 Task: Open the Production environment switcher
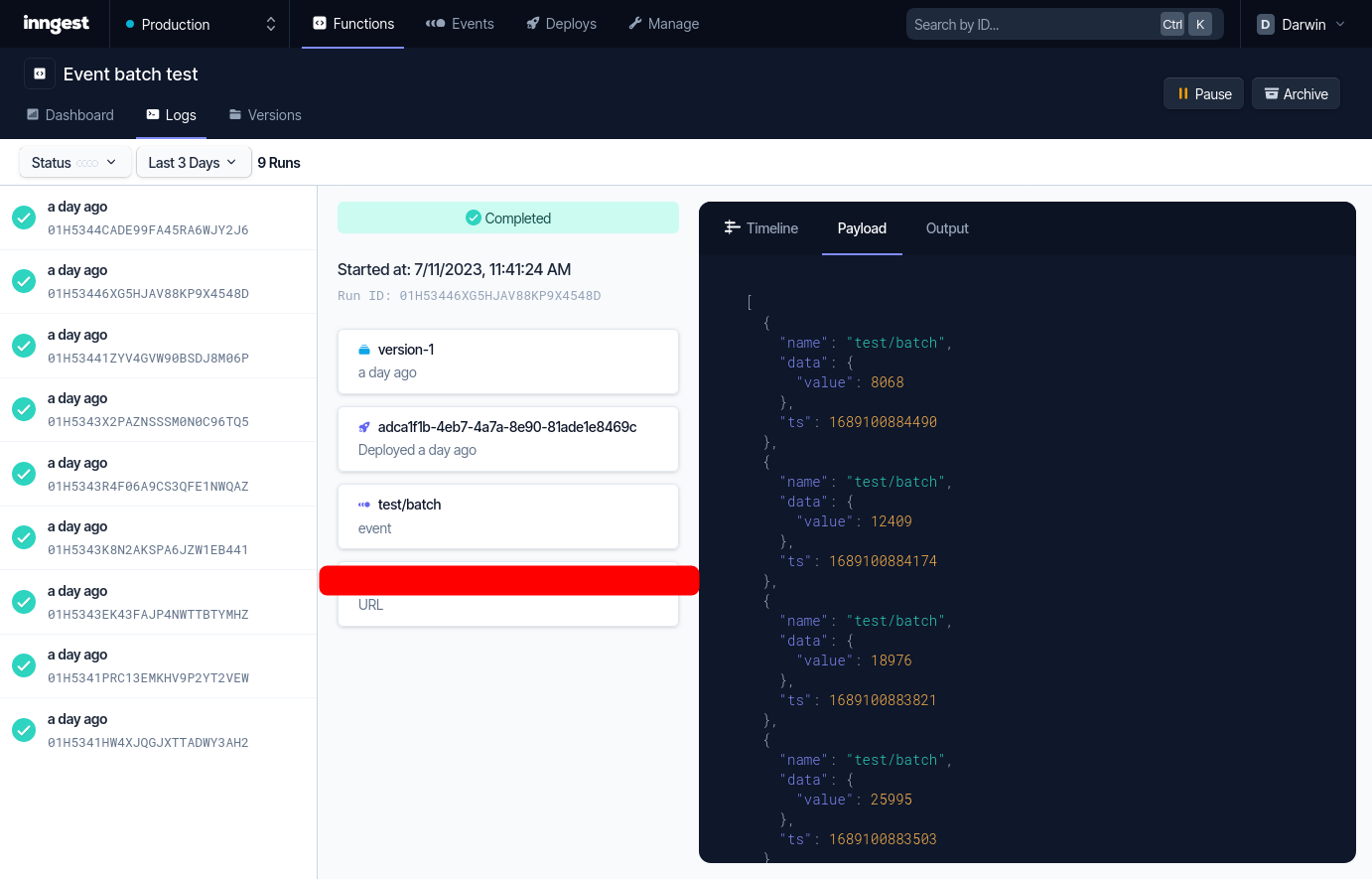coord(199,23)
